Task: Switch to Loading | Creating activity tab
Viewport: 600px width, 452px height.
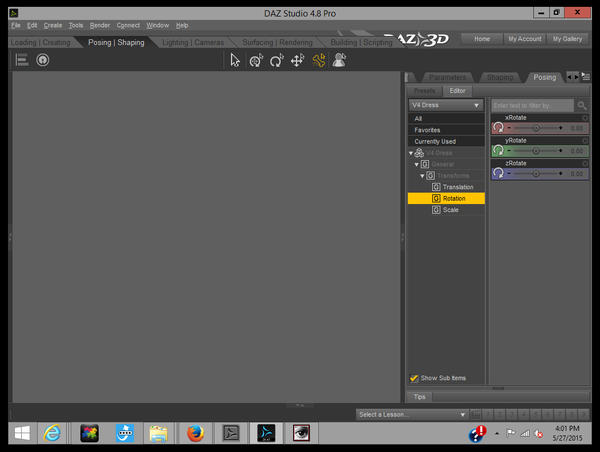Action: [x=41, y=42]
